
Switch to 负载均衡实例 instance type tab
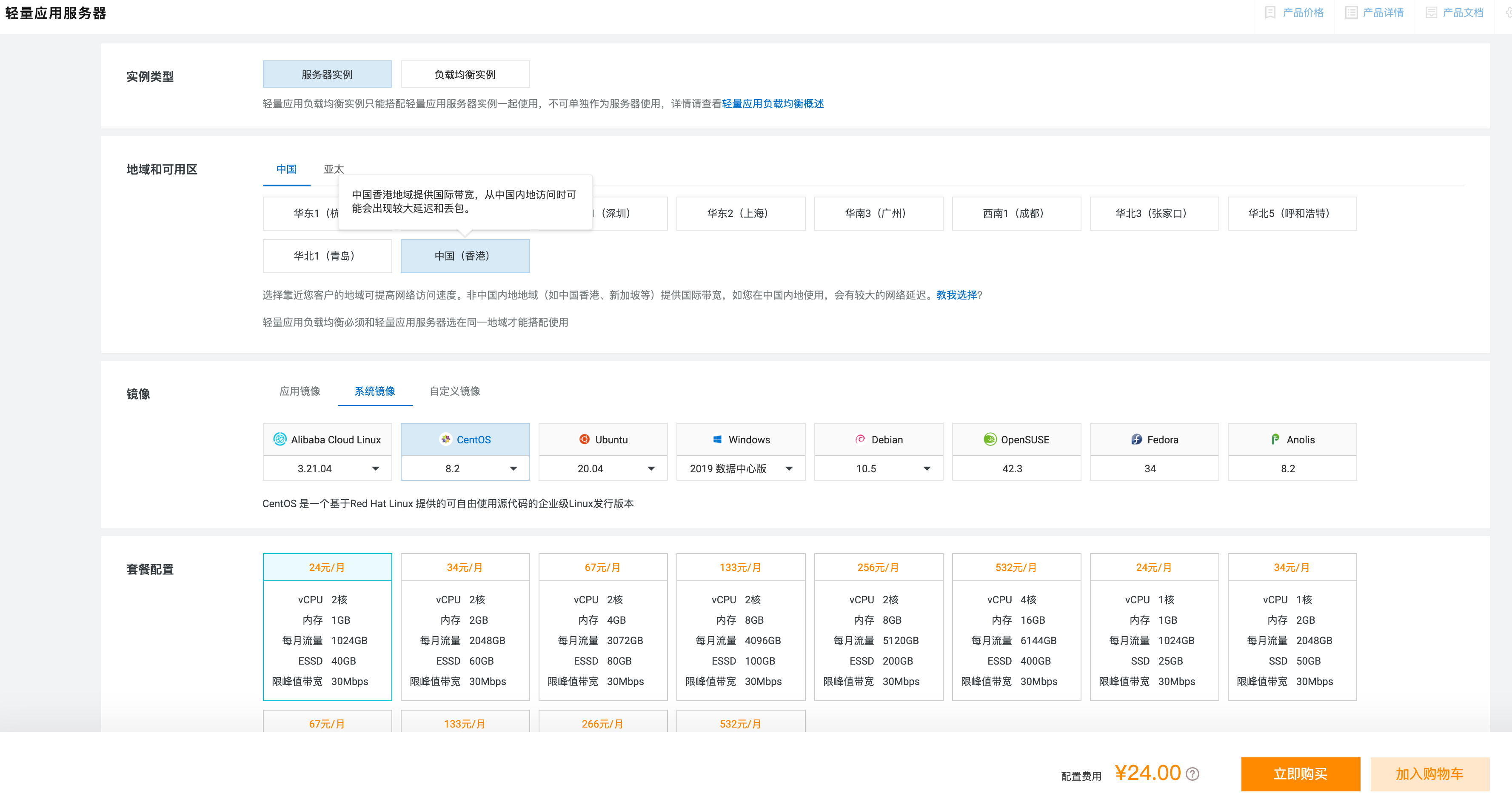(x=462, y=74)
